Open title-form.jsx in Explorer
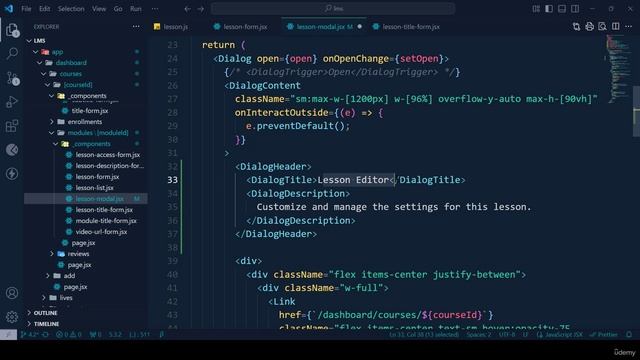The height and width of the screenshot is (360, 640). [x=89, y=111]
